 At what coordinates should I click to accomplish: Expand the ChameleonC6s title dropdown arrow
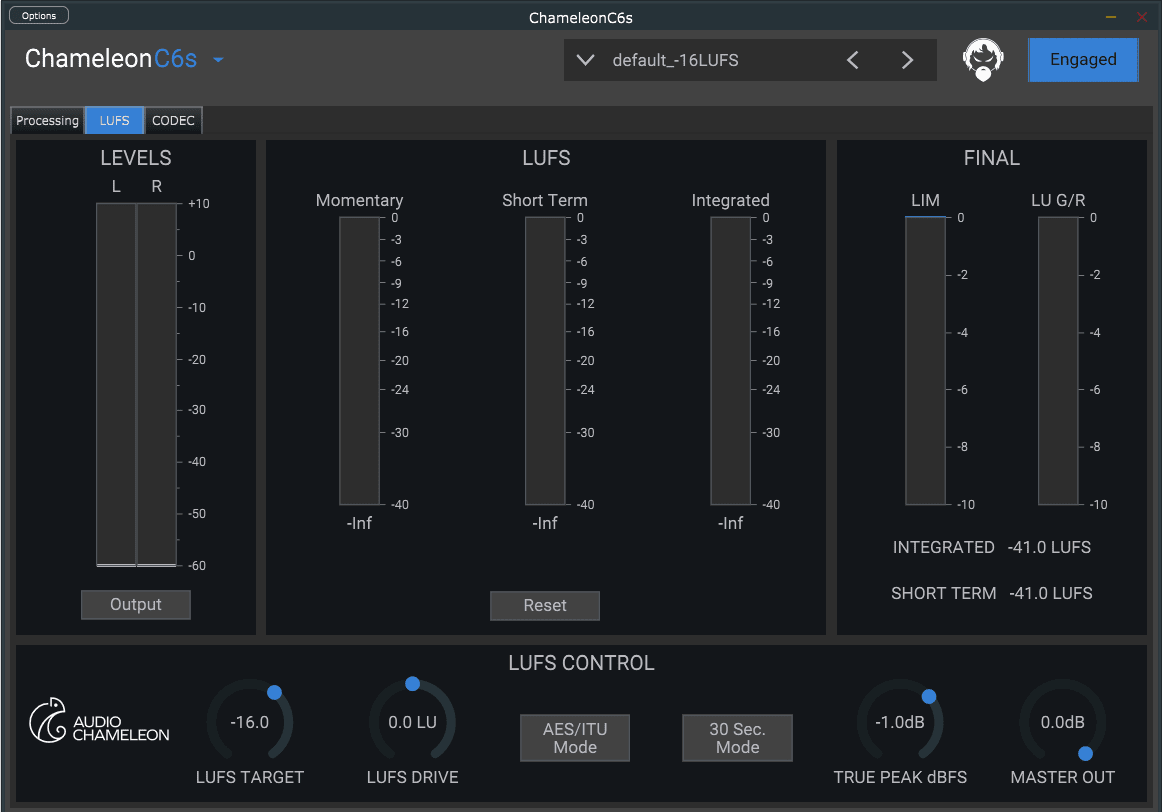218,60
